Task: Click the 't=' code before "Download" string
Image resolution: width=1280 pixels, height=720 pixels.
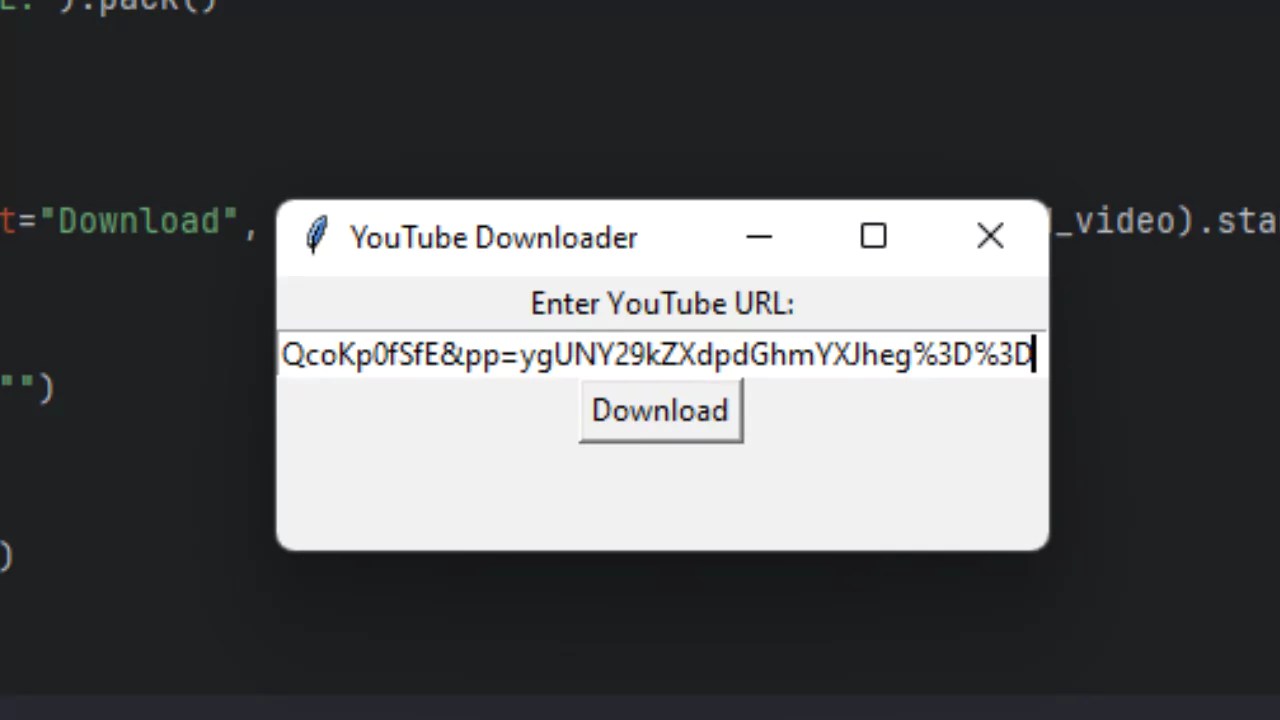Action: pyautogui.click(x=19, y=221)
